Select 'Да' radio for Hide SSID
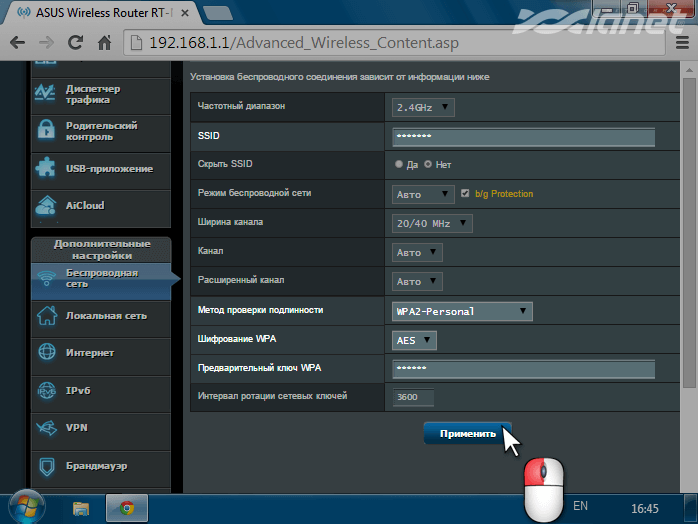This screenshot has width=698, height=524. tap(399, 164)
